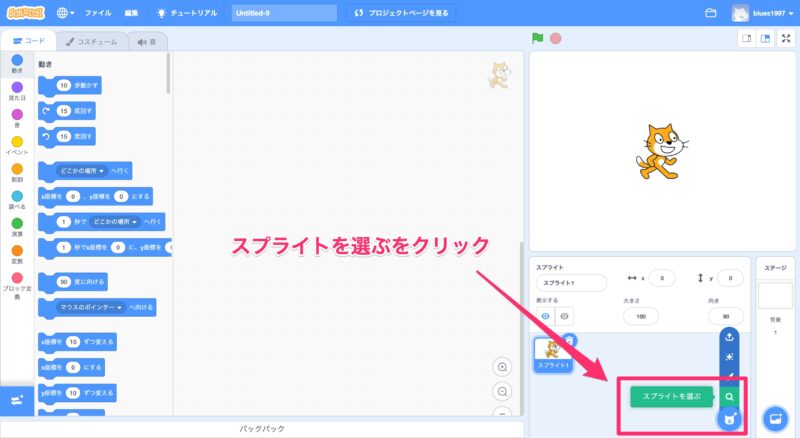800x438 pixels.
Task: Click the zoom in magnifier in workspace
Action: point(502,367)
